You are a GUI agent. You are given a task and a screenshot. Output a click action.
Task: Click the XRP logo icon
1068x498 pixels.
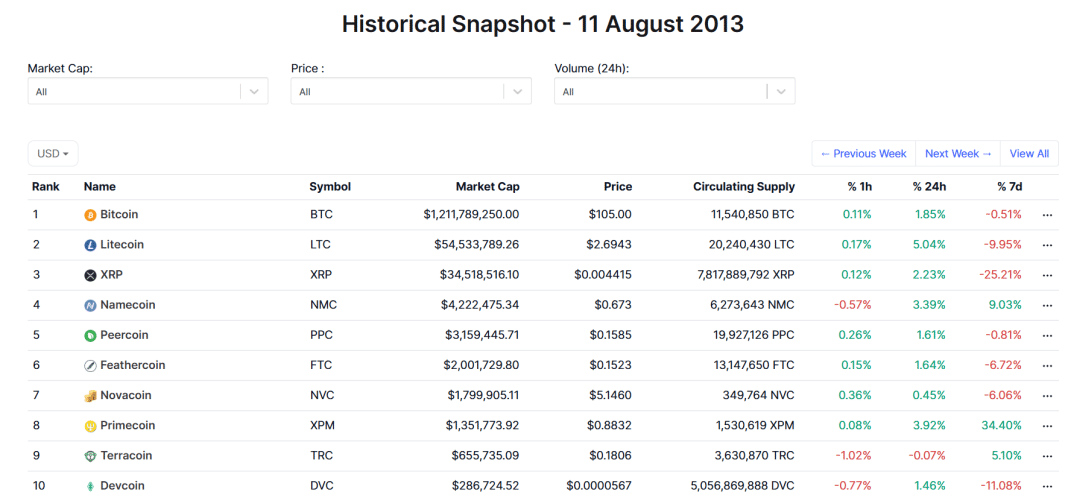pos(90,275)
